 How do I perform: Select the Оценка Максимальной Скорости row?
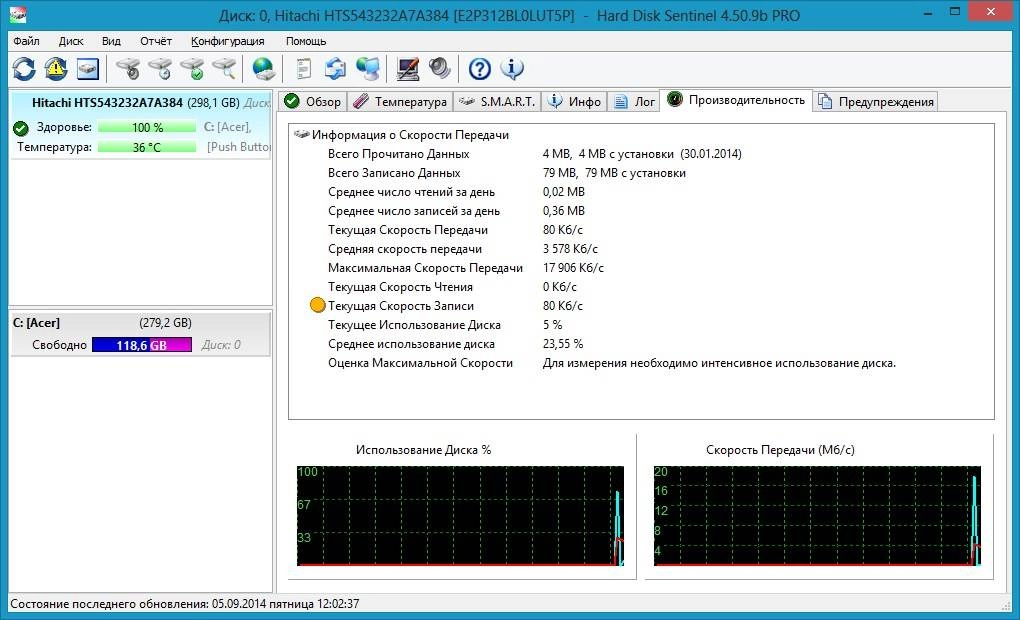611,362
